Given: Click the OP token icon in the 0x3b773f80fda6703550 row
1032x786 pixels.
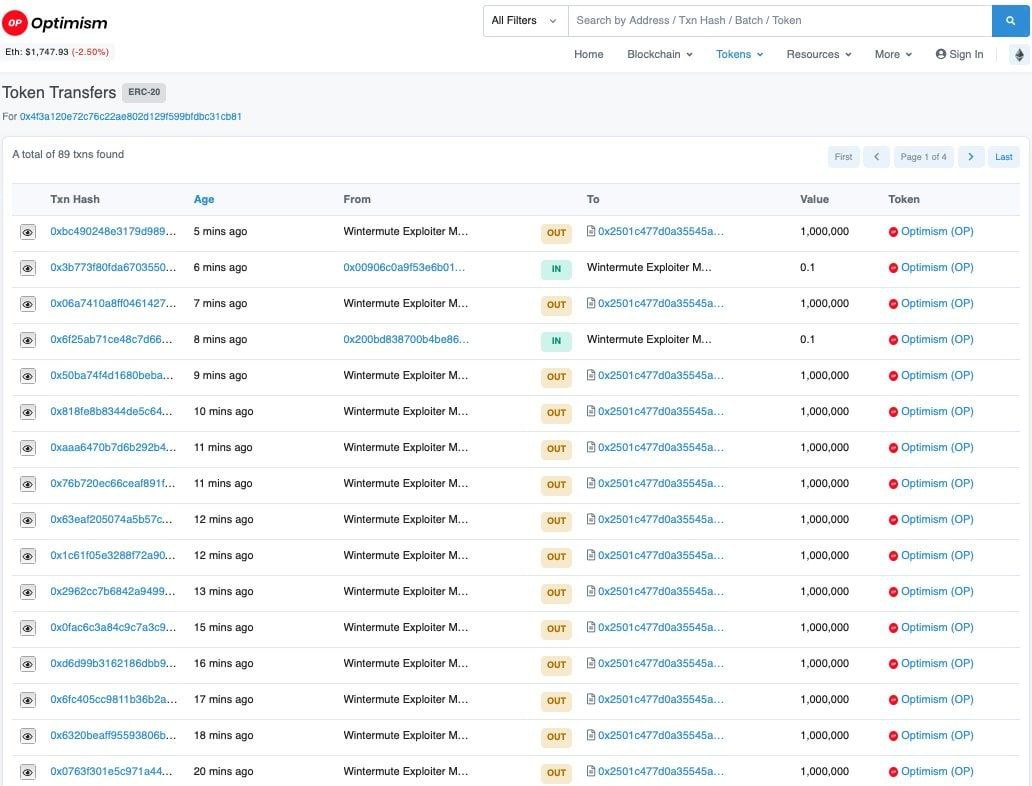Looking at the screenshot, I should pos(893,268).
